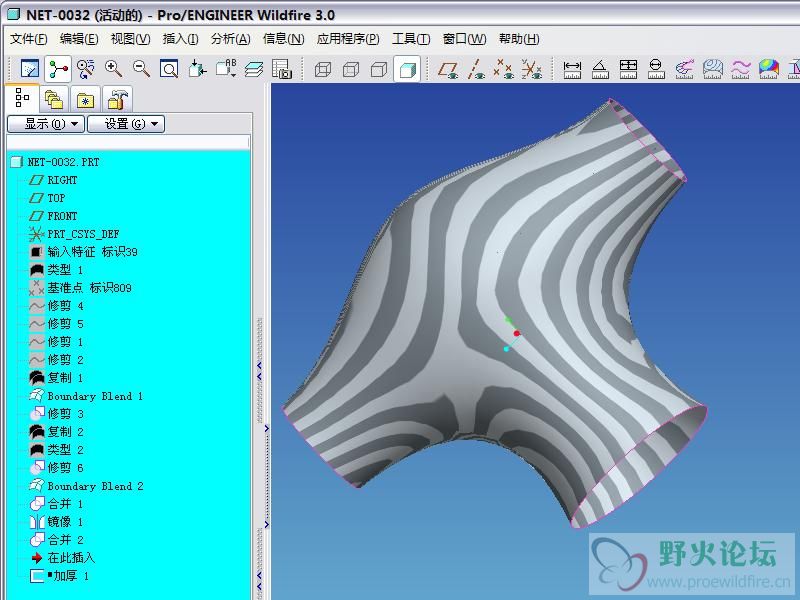This screenshot has height=600, width=800.
Task: Open the 应用程序(P) menu
Action: coord(348,39)
